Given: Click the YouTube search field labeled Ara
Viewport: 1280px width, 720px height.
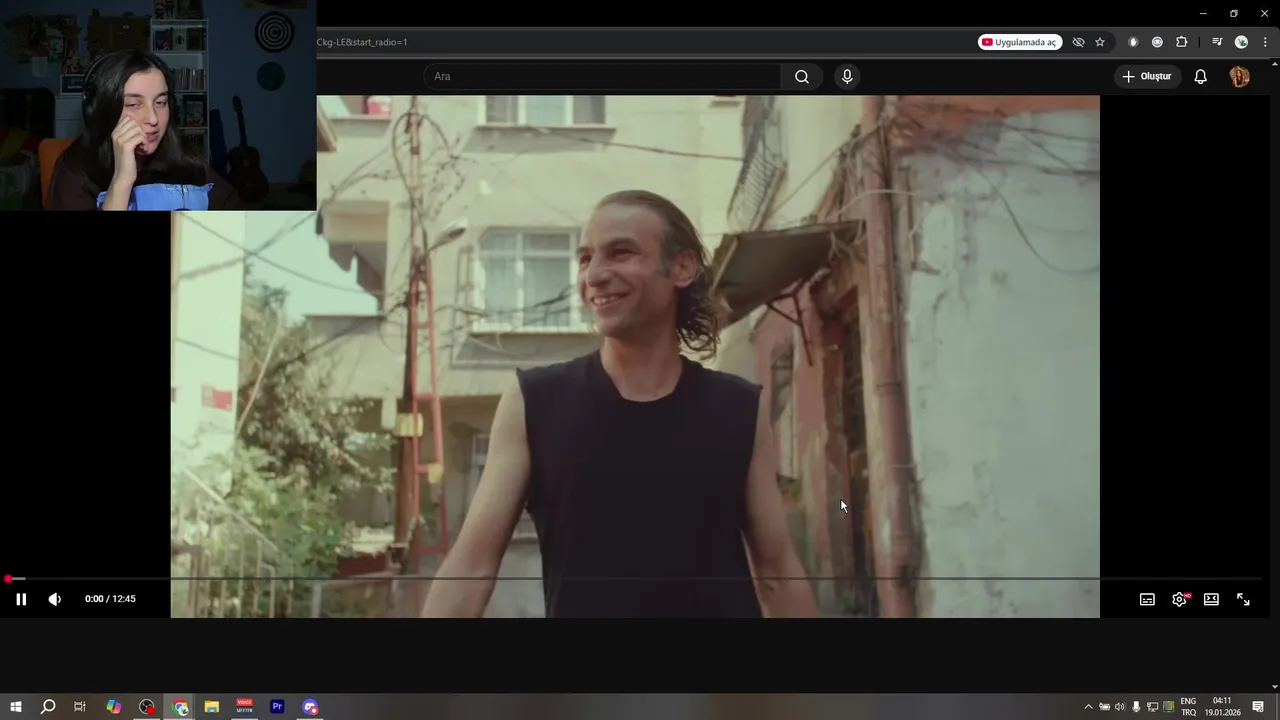Looking at the screenshot, I should point(603,76).
